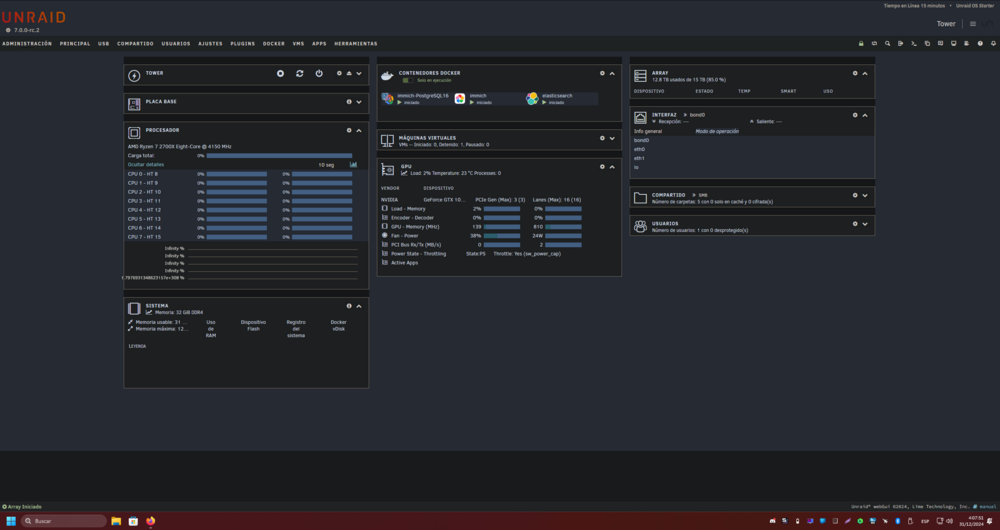Open Máquinas Virtuales settings gear
This screenshot has width=1000, height=530.
click(x=602, y=138)
